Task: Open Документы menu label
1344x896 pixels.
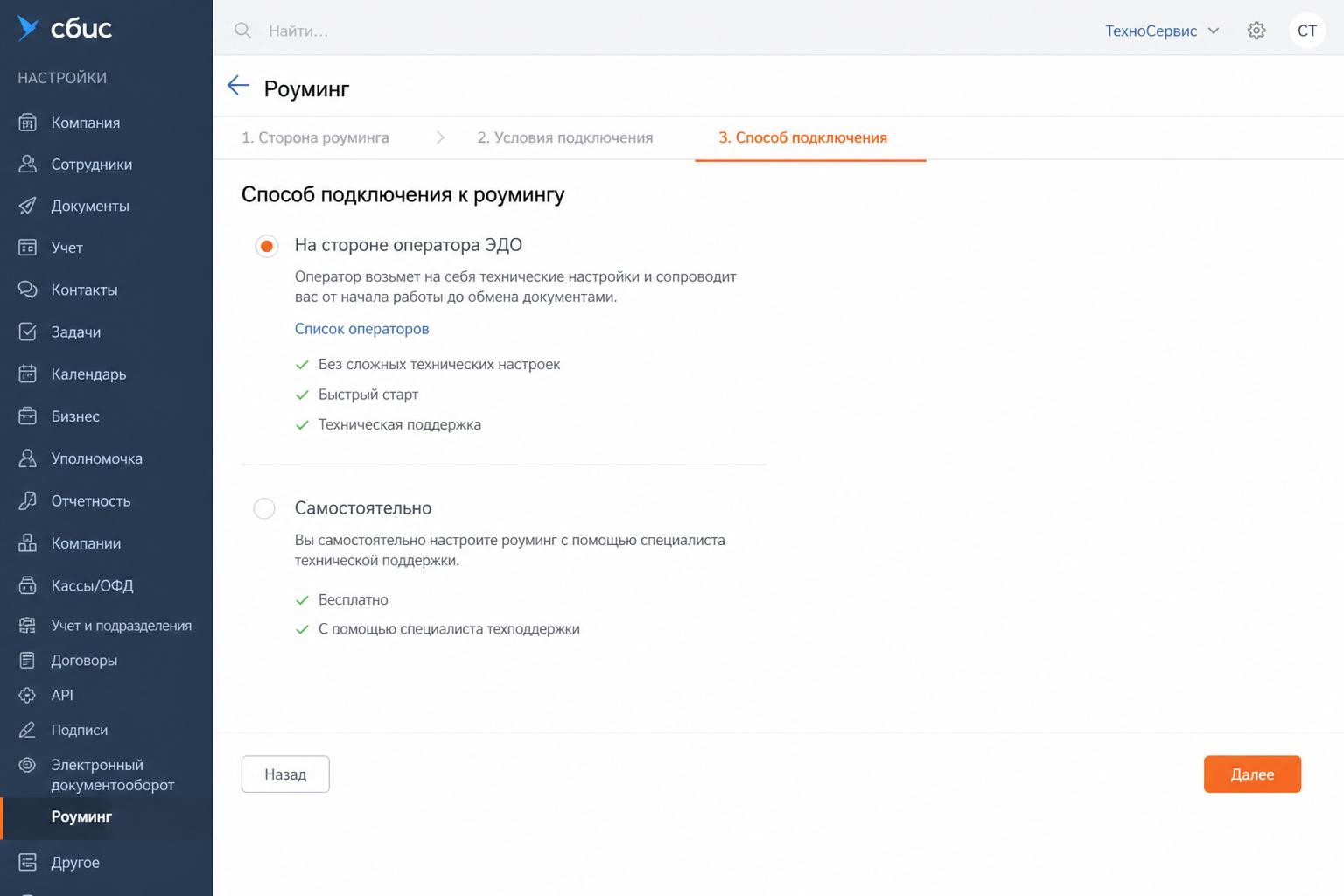Action: click(x=90, y=206)
